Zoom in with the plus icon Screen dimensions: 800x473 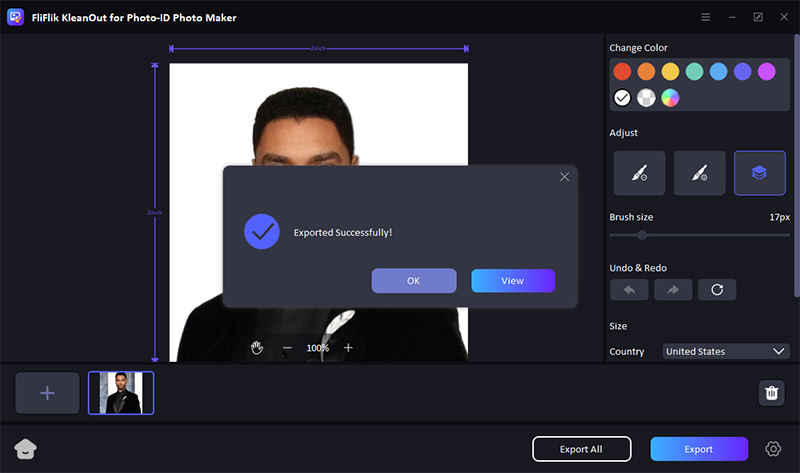point(348,348)
